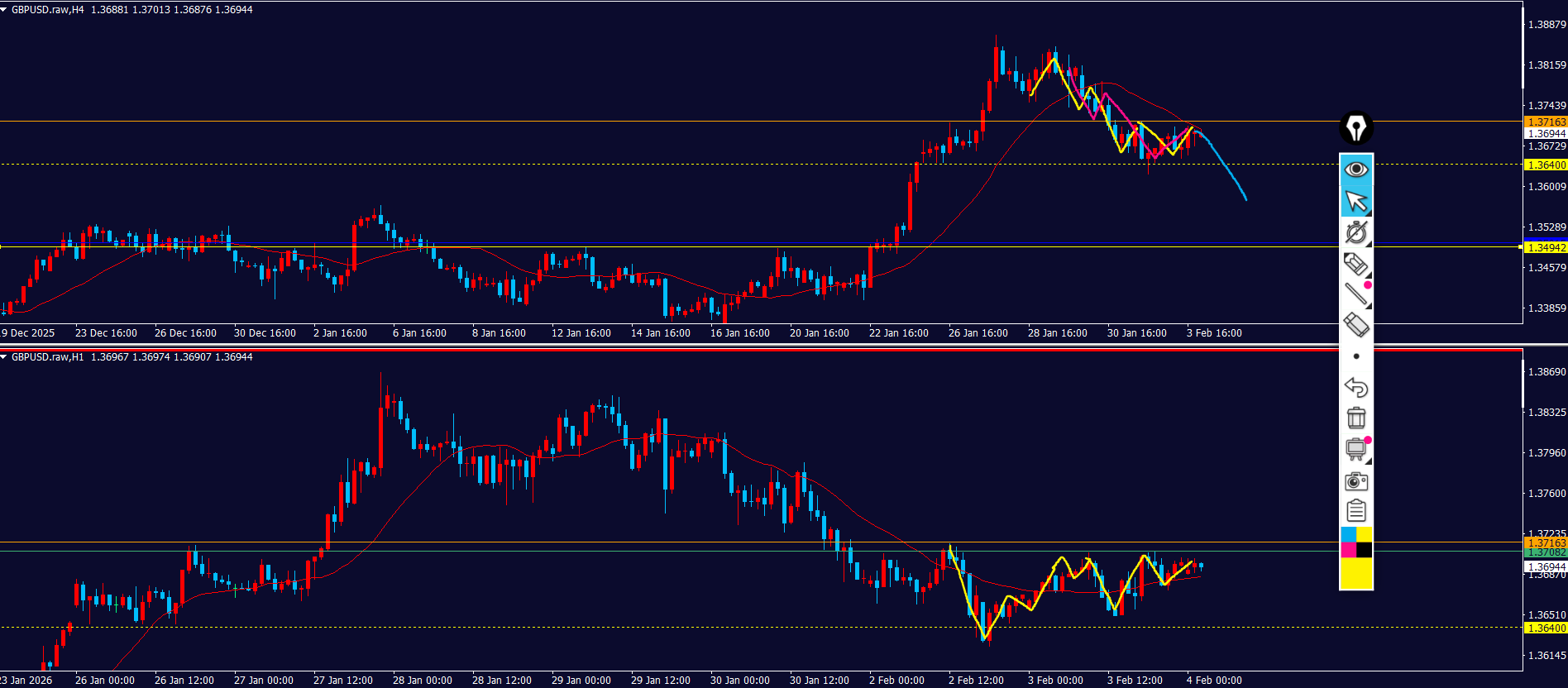Expand the GBPUSD.raw,H1 chart title arrow
1568x688 pixels.
[4, 357]
